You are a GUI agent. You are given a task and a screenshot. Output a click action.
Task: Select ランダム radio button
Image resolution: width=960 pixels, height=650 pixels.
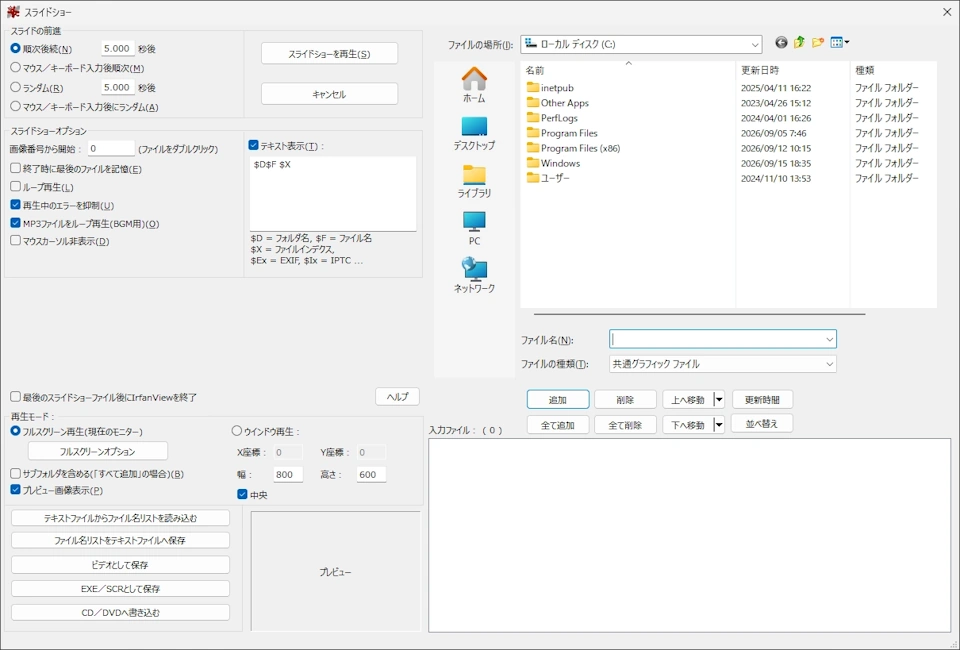pyautogui.click(x=15, y=88)
